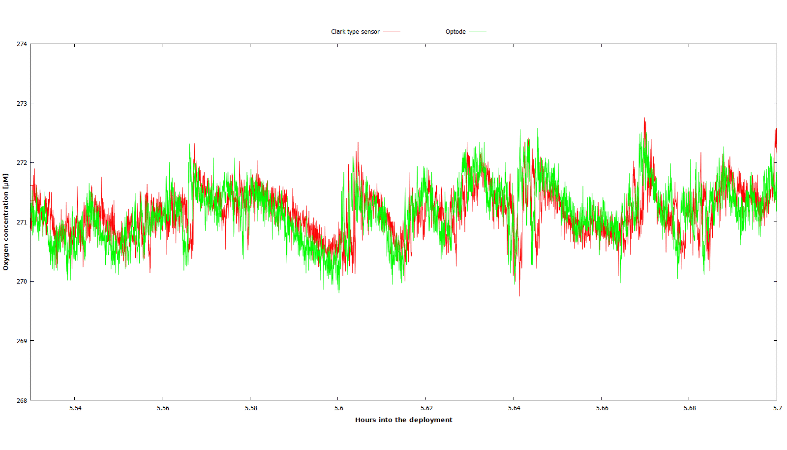Click the 5.56 x-axis tick label
The height and width of the screenshot is (450, 787).
tap(164, 408)
